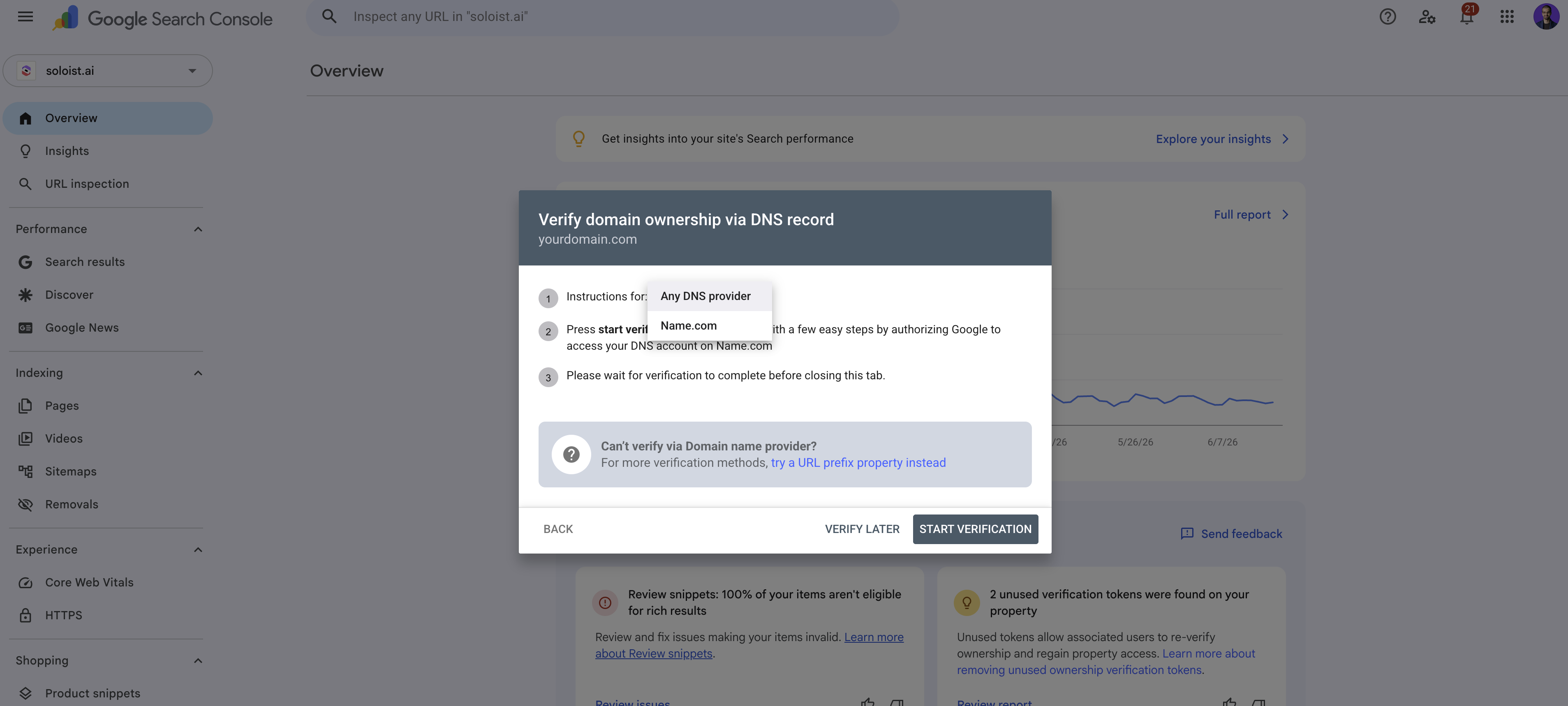This screenshot has height=706, width=1568.
Task: Choose Any DNS provider from the list
Action: coord(709,296)
